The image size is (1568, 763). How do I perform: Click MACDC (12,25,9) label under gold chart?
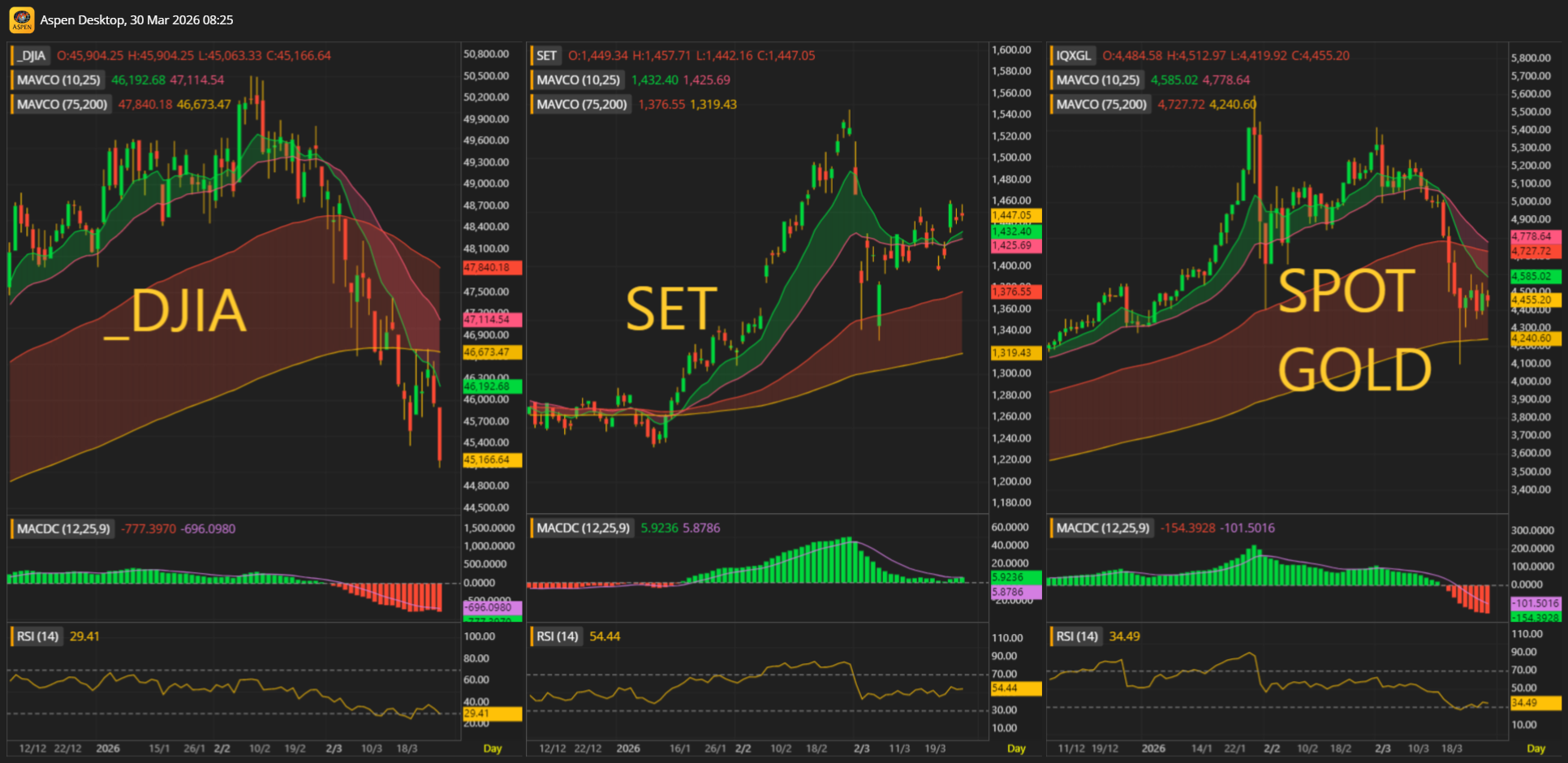tap(1102, 528)
